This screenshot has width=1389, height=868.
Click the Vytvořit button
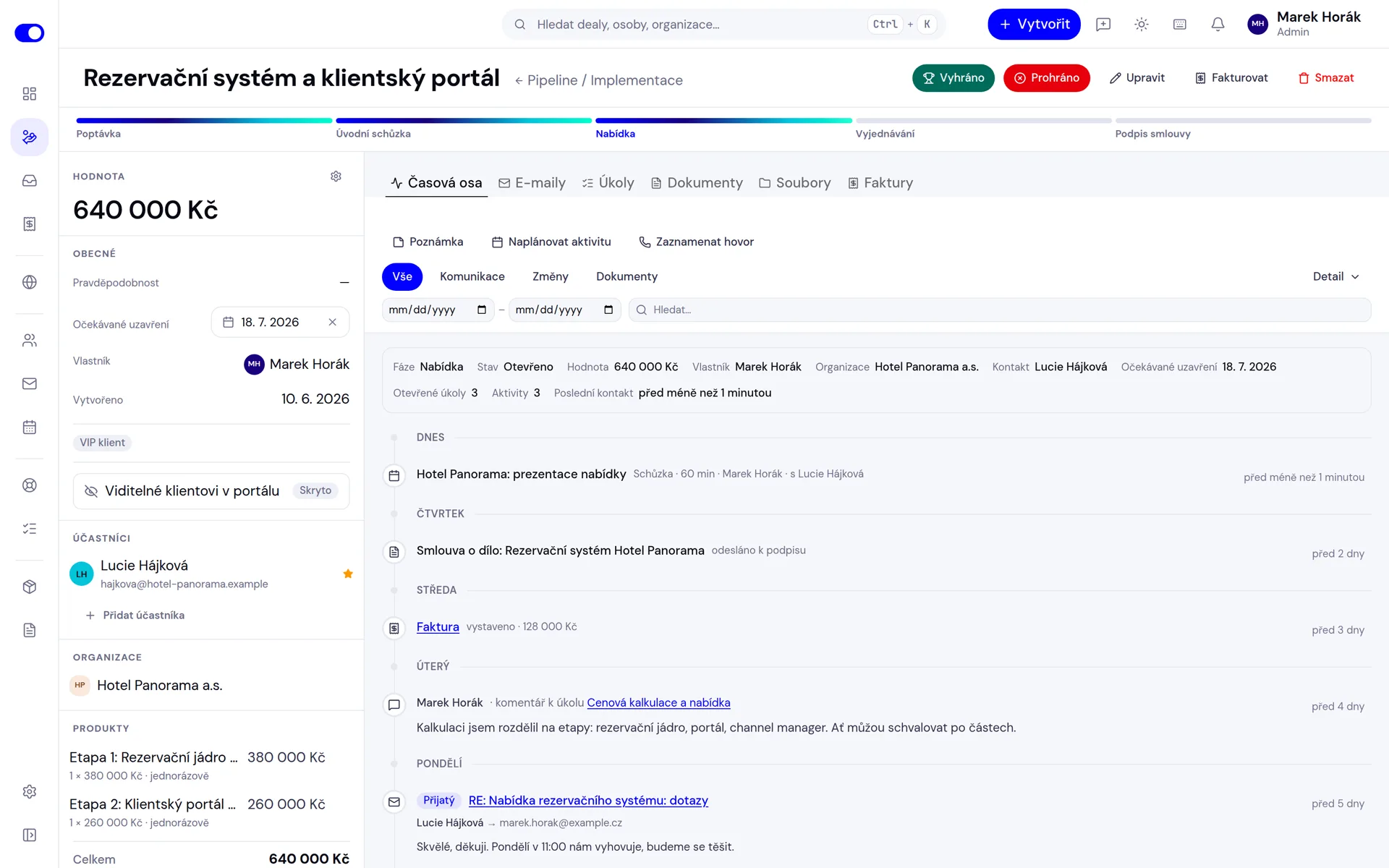point(1034,25)
